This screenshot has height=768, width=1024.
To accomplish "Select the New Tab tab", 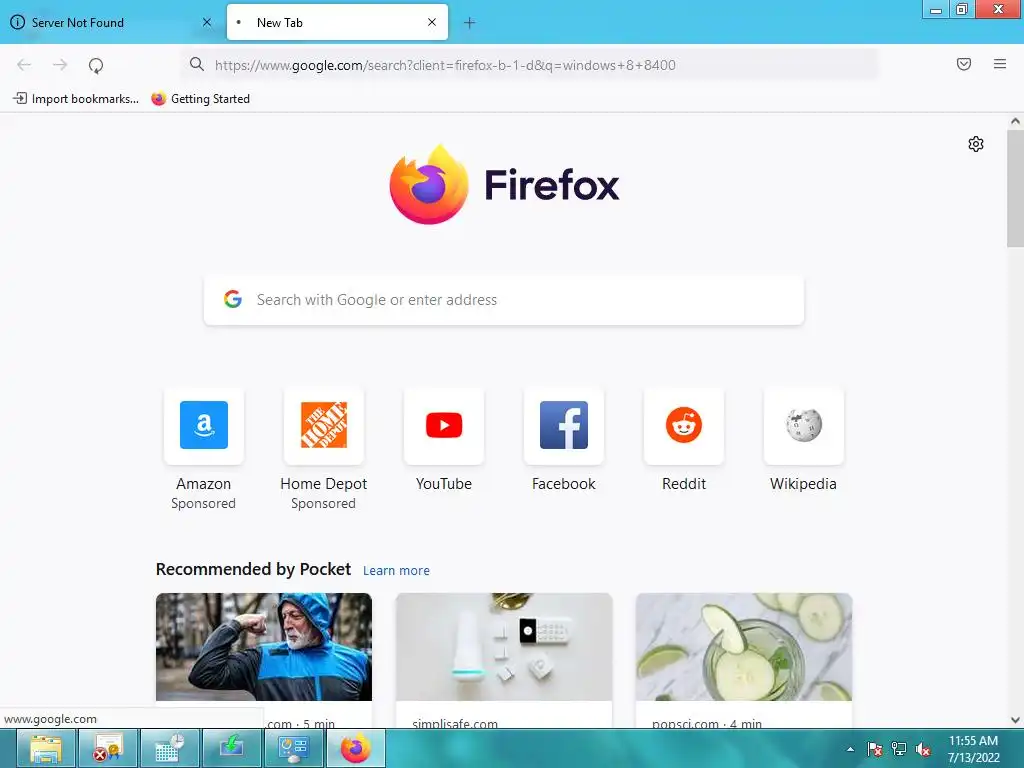I will click(x=337, y=22).
